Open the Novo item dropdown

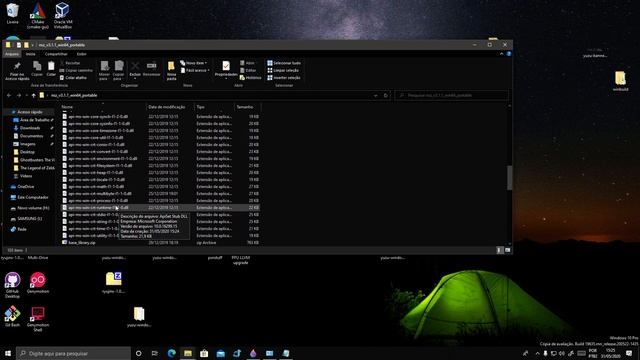coord(193,63)
